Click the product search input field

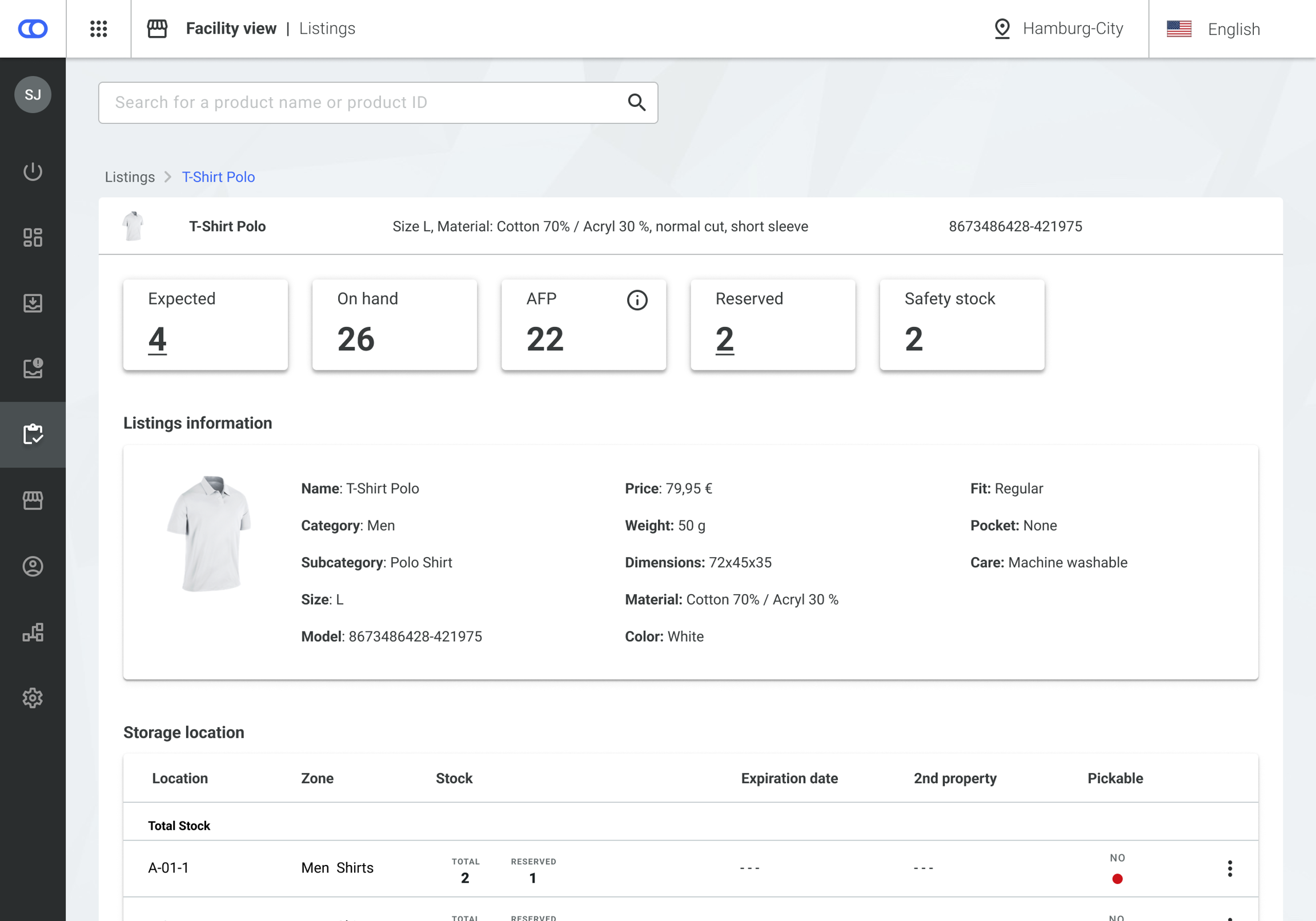click(x=361, y=103)
